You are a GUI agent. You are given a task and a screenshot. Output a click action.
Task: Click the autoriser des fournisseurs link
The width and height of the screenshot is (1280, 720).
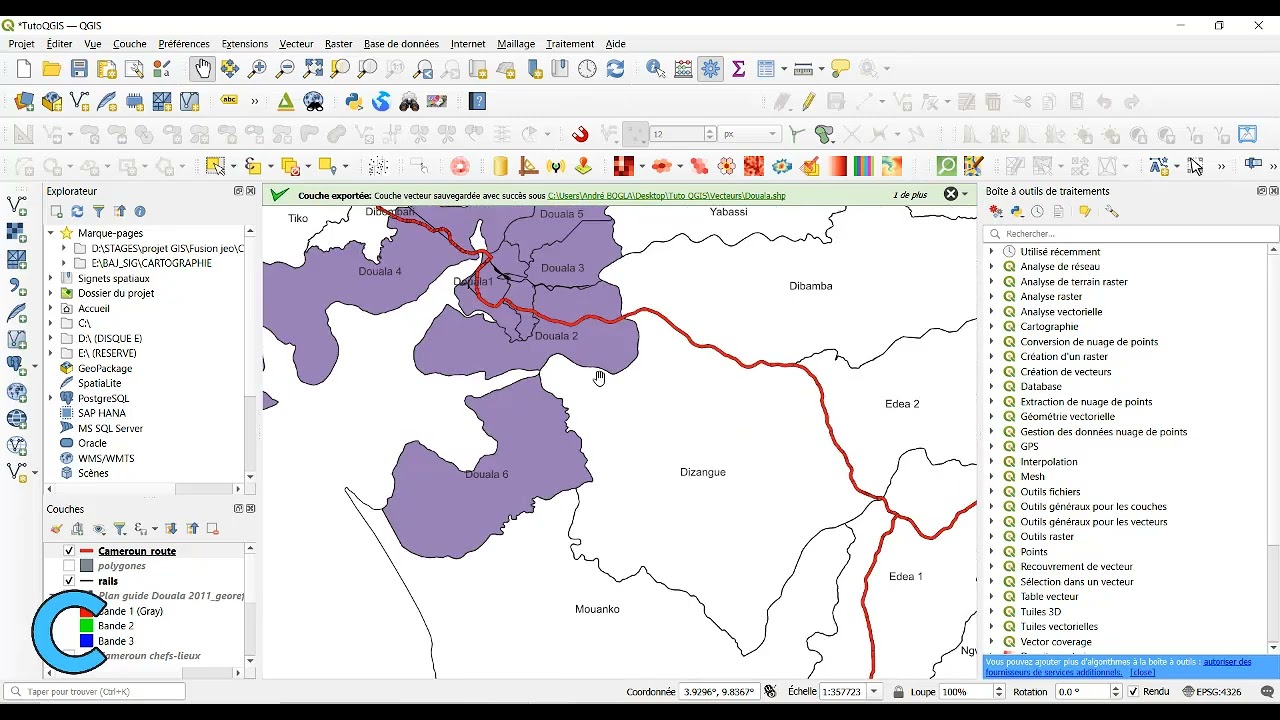pyautogui.click(x=1118, y=667)
